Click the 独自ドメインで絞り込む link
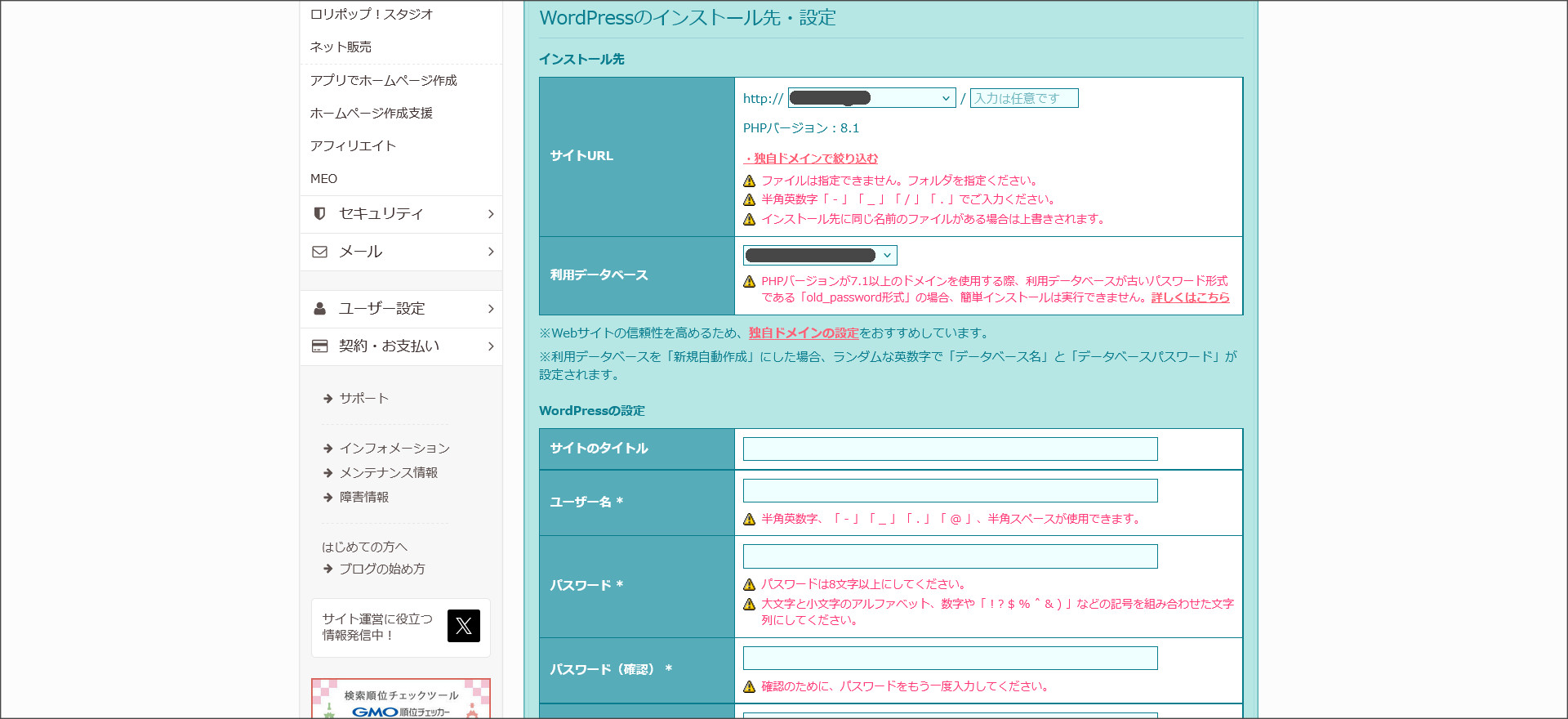The width and height of the screenshot is (1568, 719). tap(810, 159)
